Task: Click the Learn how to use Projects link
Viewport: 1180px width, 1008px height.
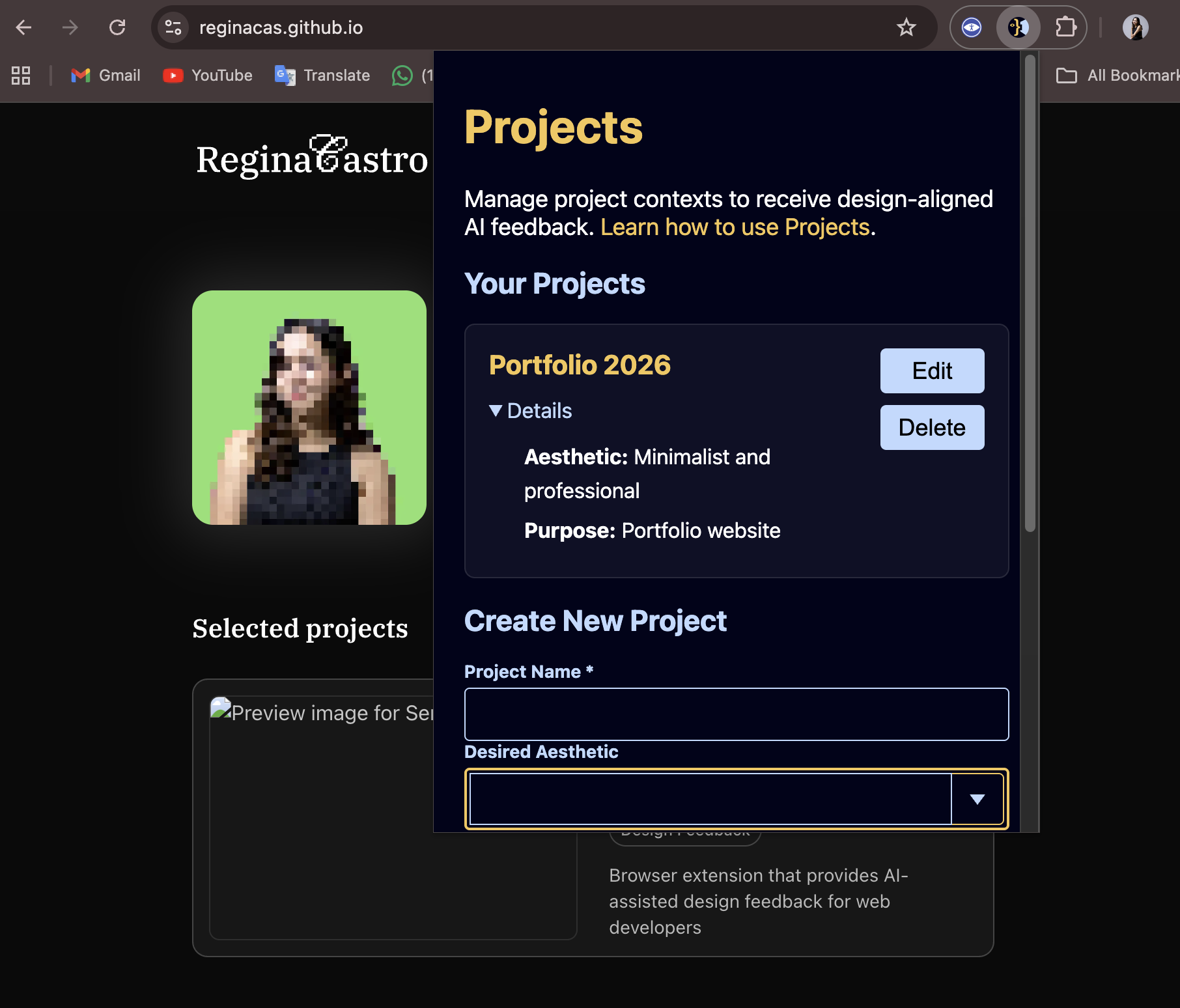Action: click(735, 227)
